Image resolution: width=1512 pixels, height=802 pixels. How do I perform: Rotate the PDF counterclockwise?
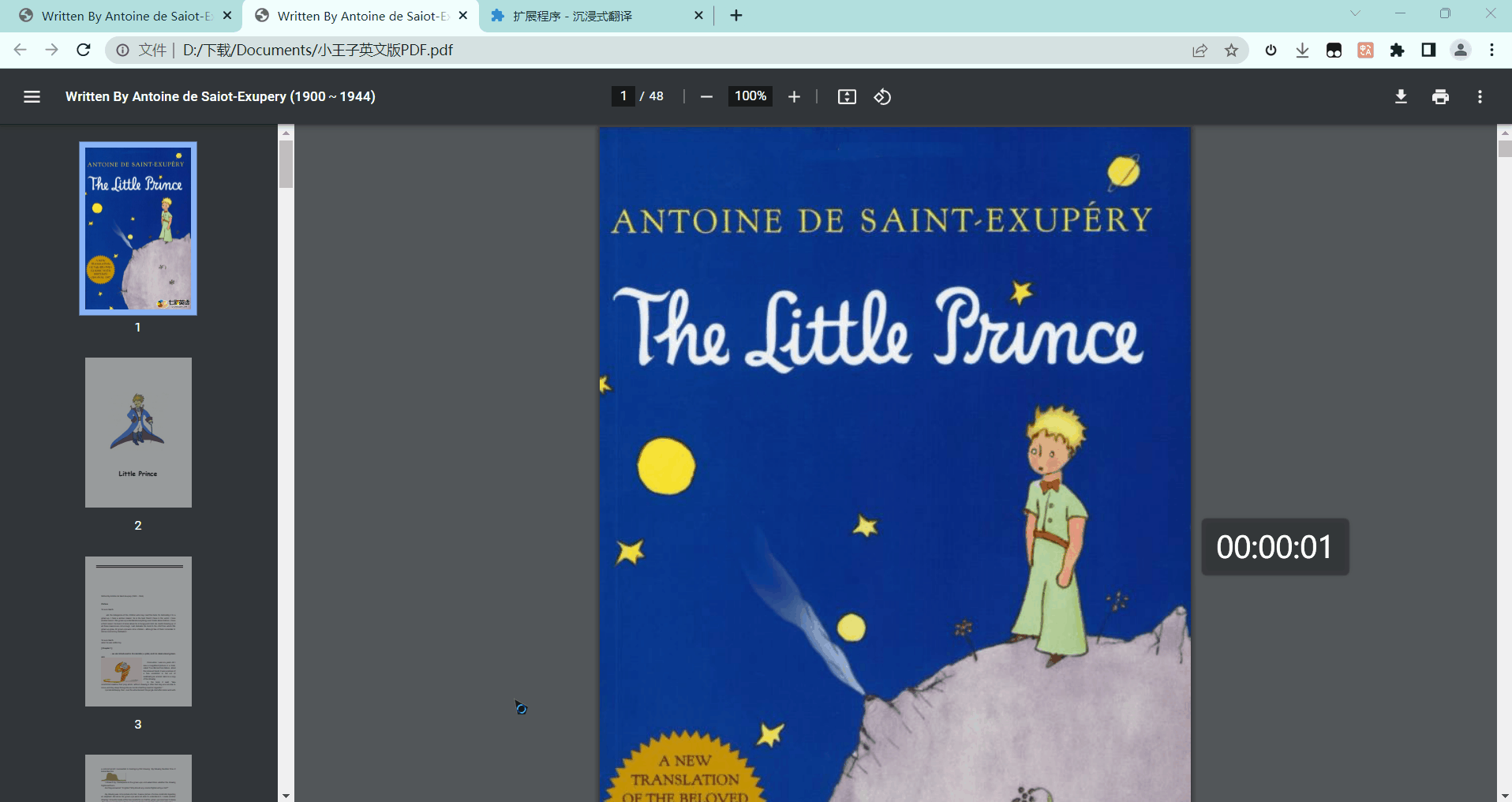coord(882,96)
